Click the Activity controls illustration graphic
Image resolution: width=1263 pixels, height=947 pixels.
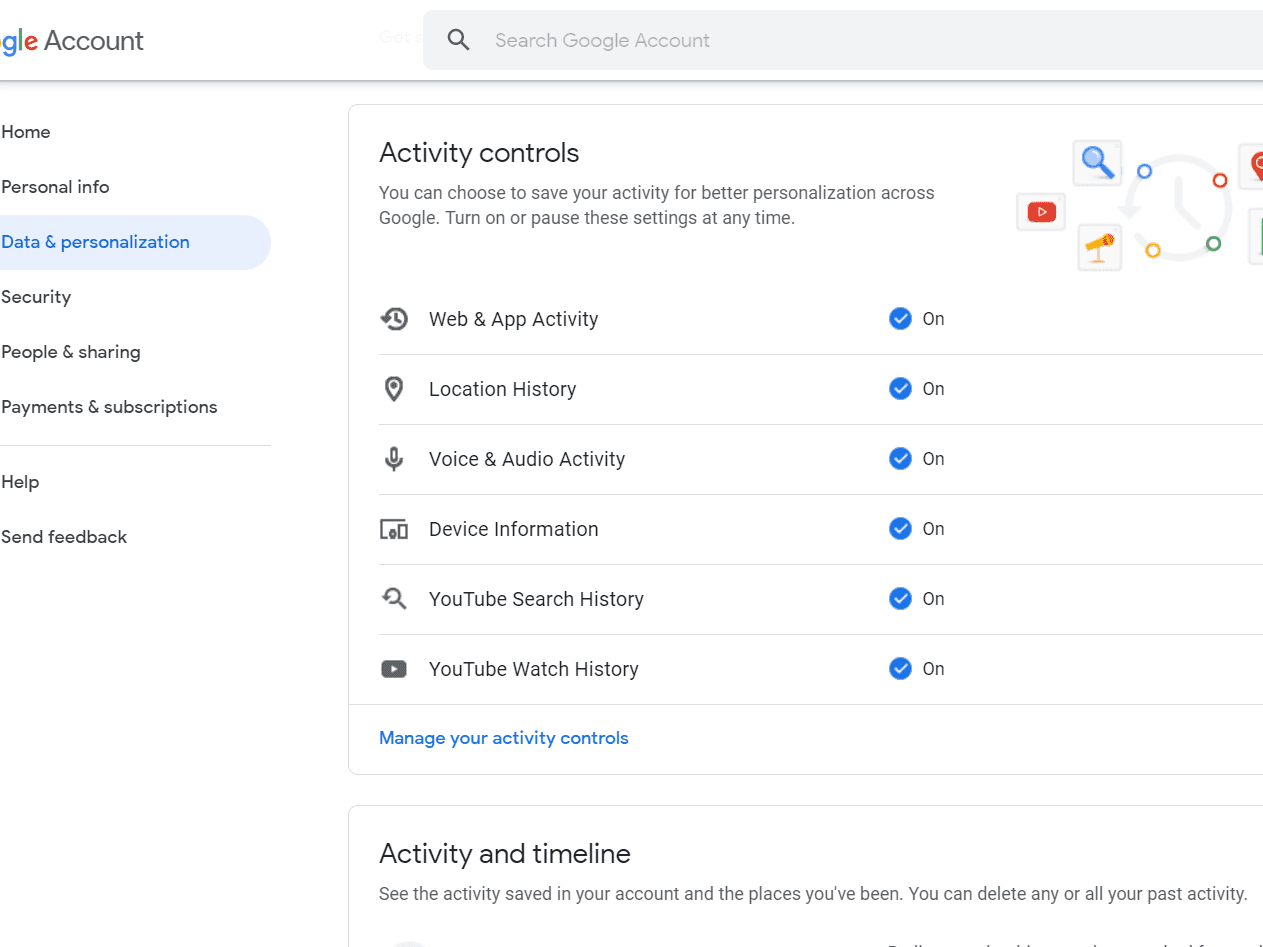coord(1139,205)
